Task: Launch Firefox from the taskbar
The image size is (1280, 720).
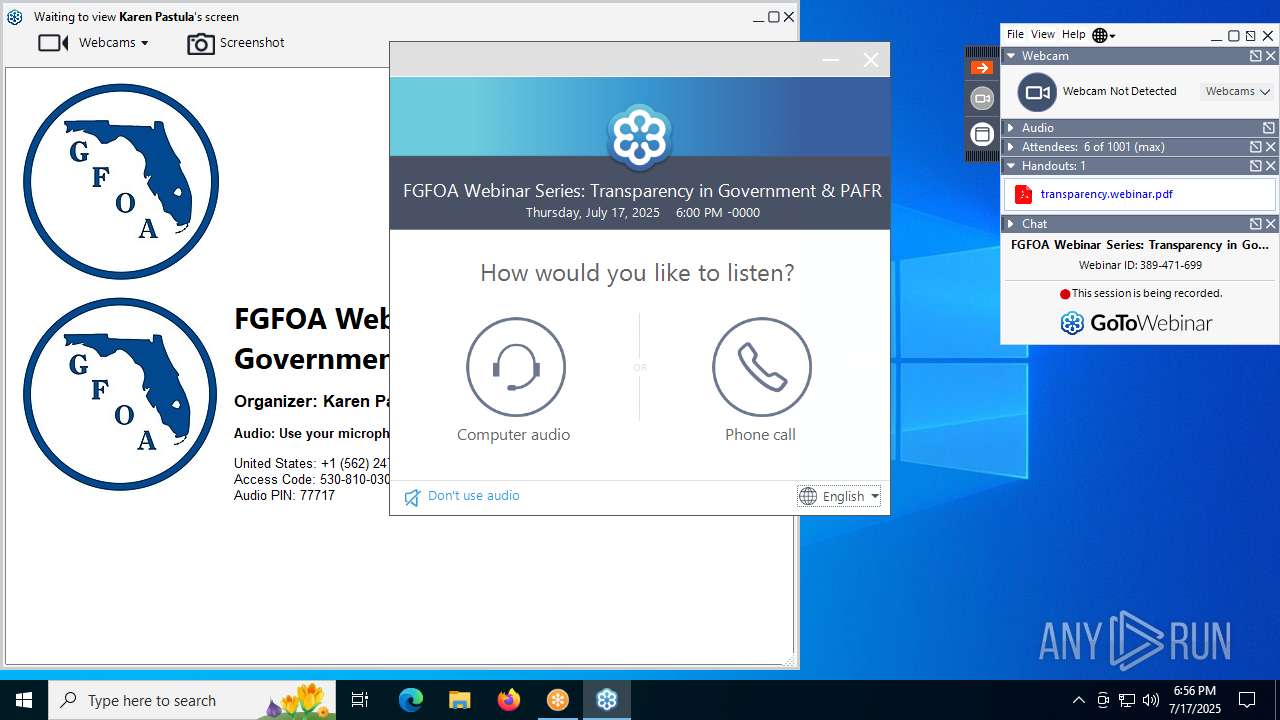Action: point(508,700)
